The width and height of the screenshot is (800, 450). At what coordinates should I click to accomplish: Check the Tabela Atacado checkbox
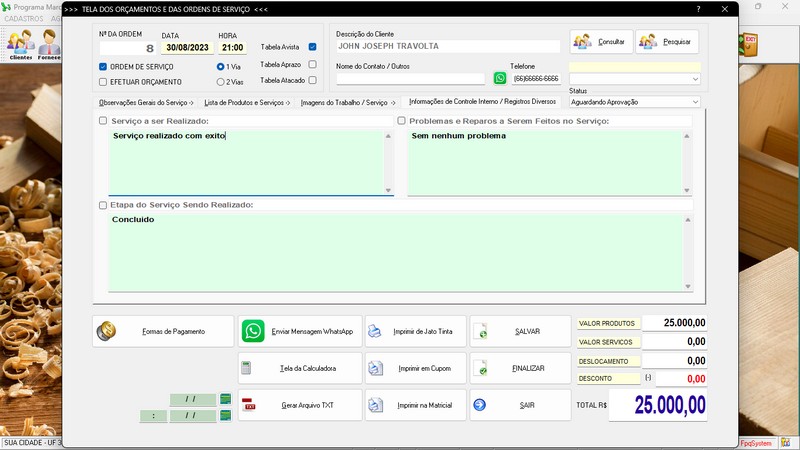tap(313, 80)
